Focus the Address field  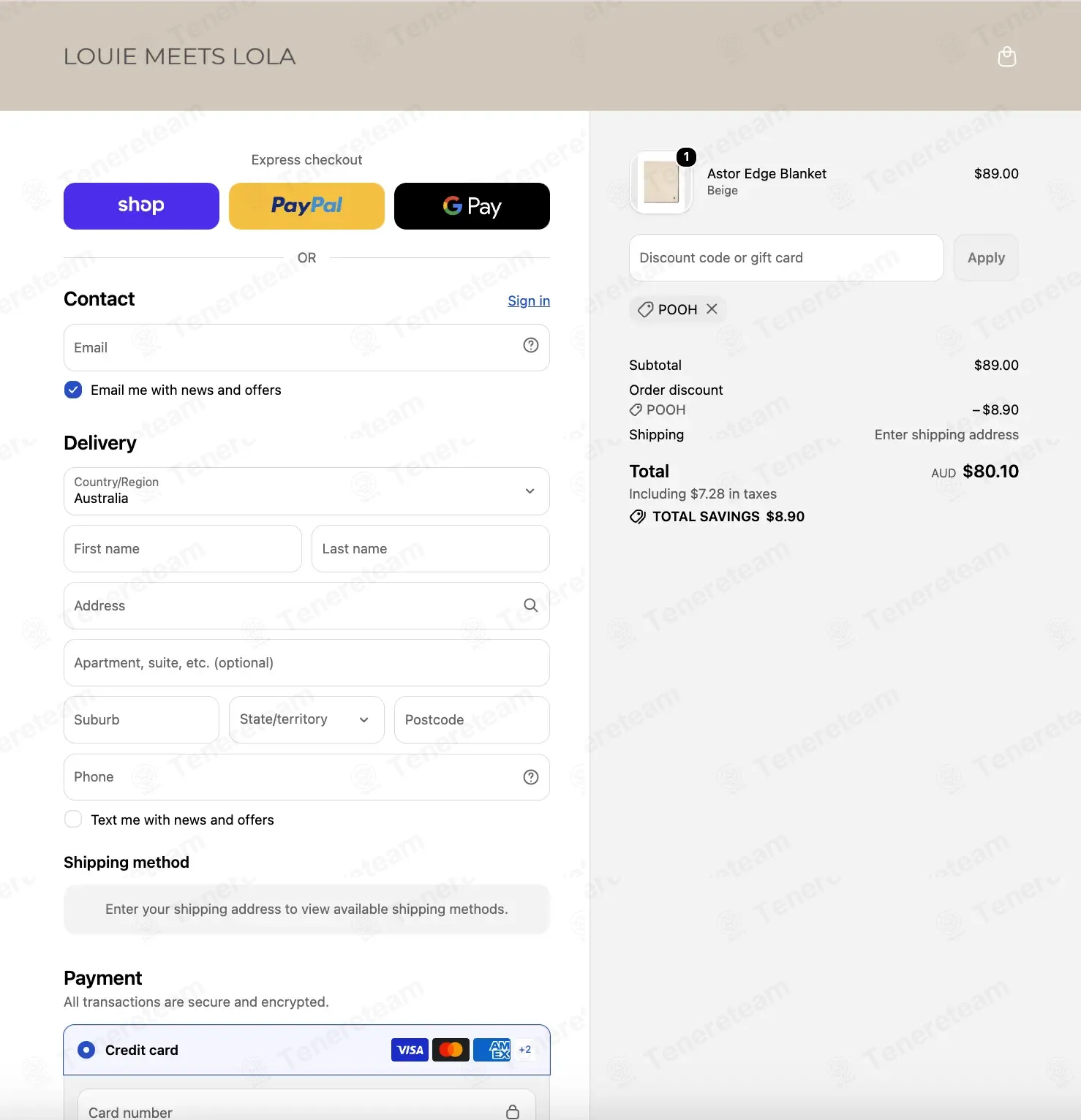click(x=306, y=605)
